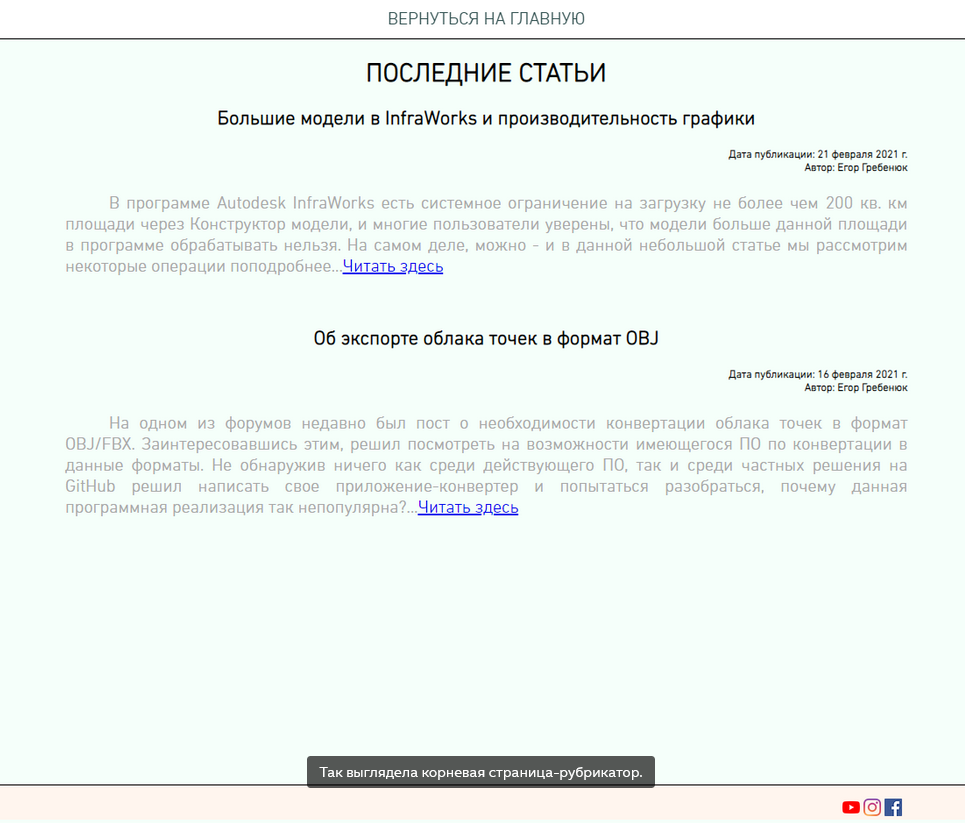Image resolution: width=965 pixels, height=823 pixels.
Task: Click the ВЕРНУТЬСЯ НА ГЛАВНУЮ link
Action: tap(486, 19)
